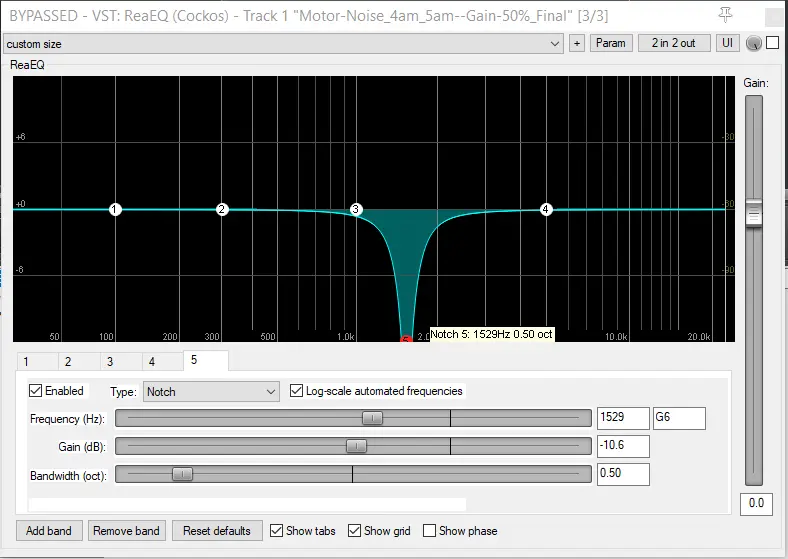Disable the band Enabled checkbox

click(x=37, y=391)
